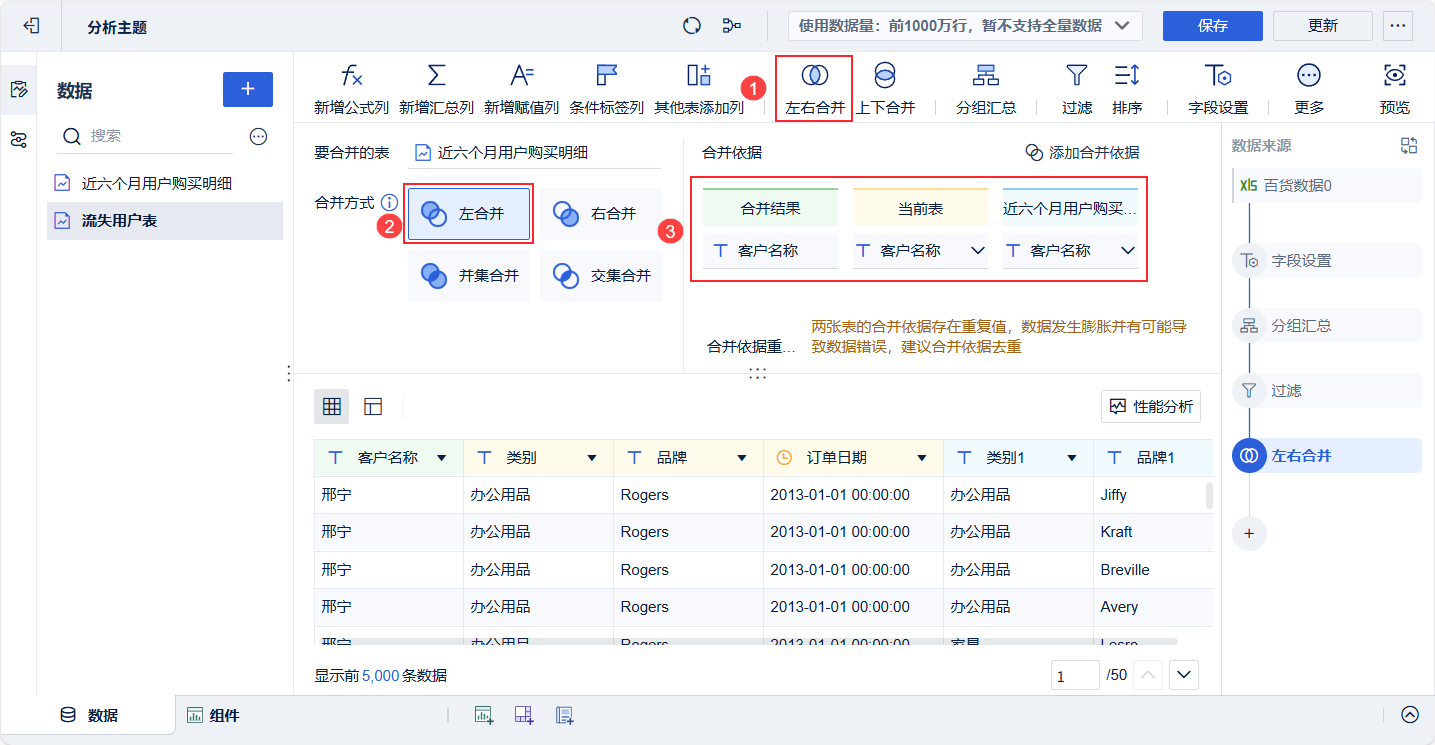Open the data panel icon in left sidebar
Image resolution: width=1435 pixels, height=745 pixels.
[18, 90]
